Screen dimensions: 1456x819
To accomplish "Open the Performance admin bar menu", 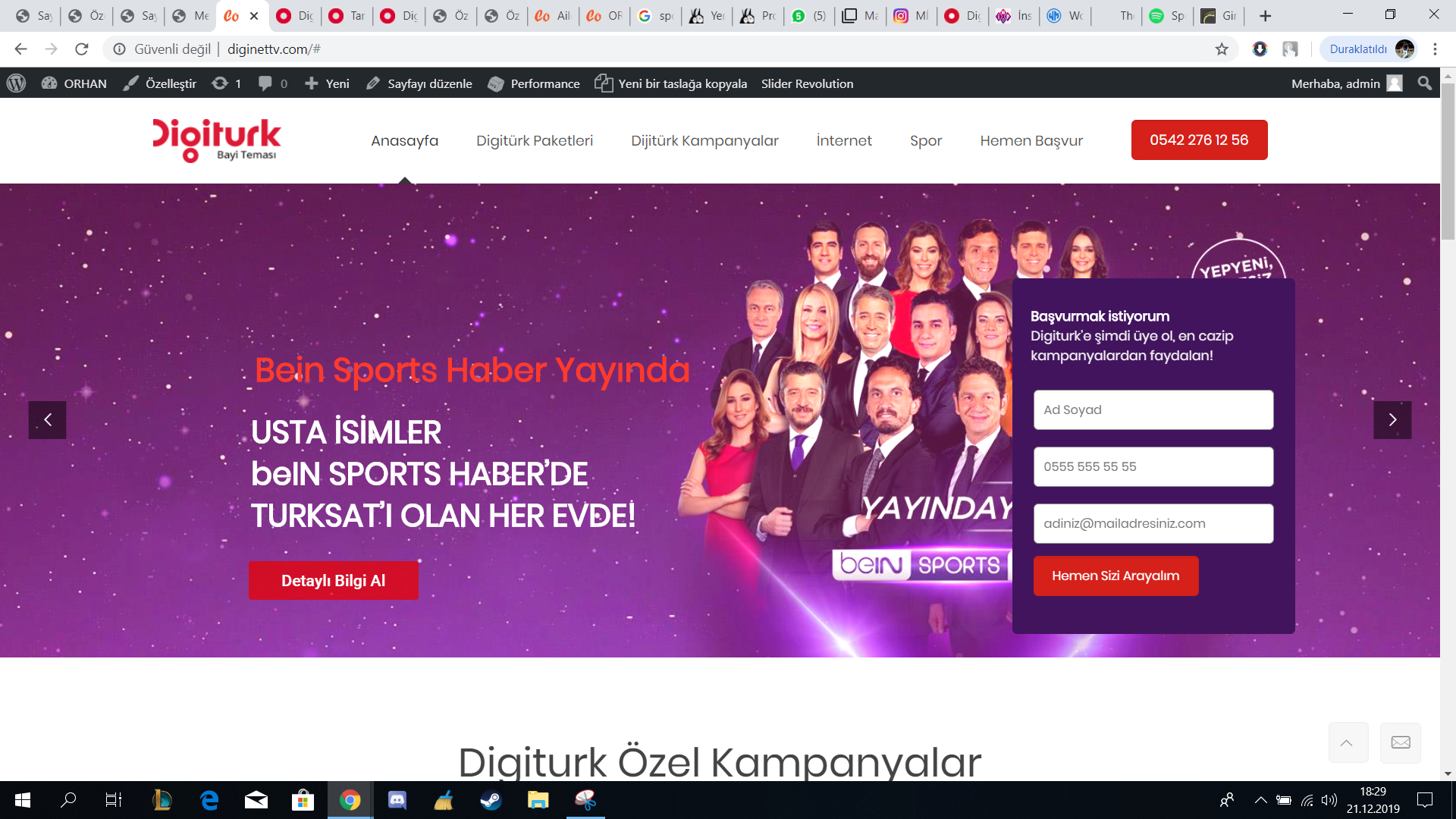I will click(x=534, y=83).
